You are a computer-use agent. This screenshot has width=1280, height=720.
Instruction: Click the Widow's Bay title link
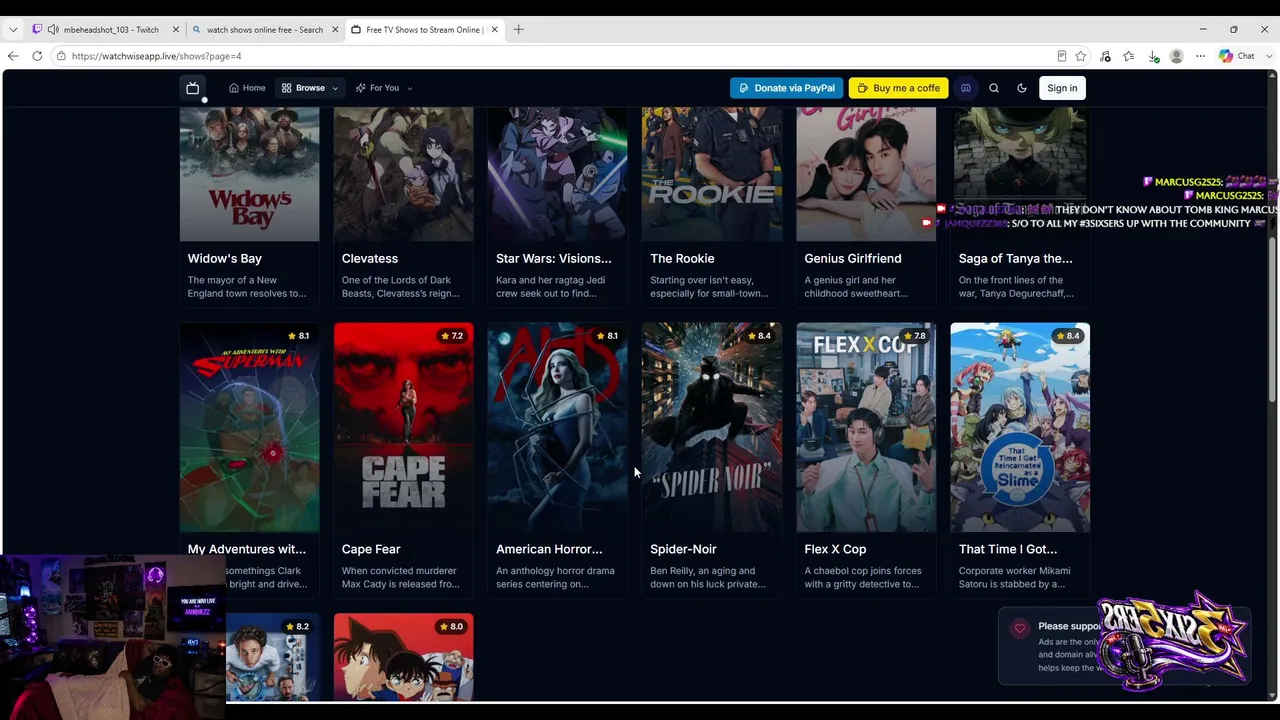[225, 259]
